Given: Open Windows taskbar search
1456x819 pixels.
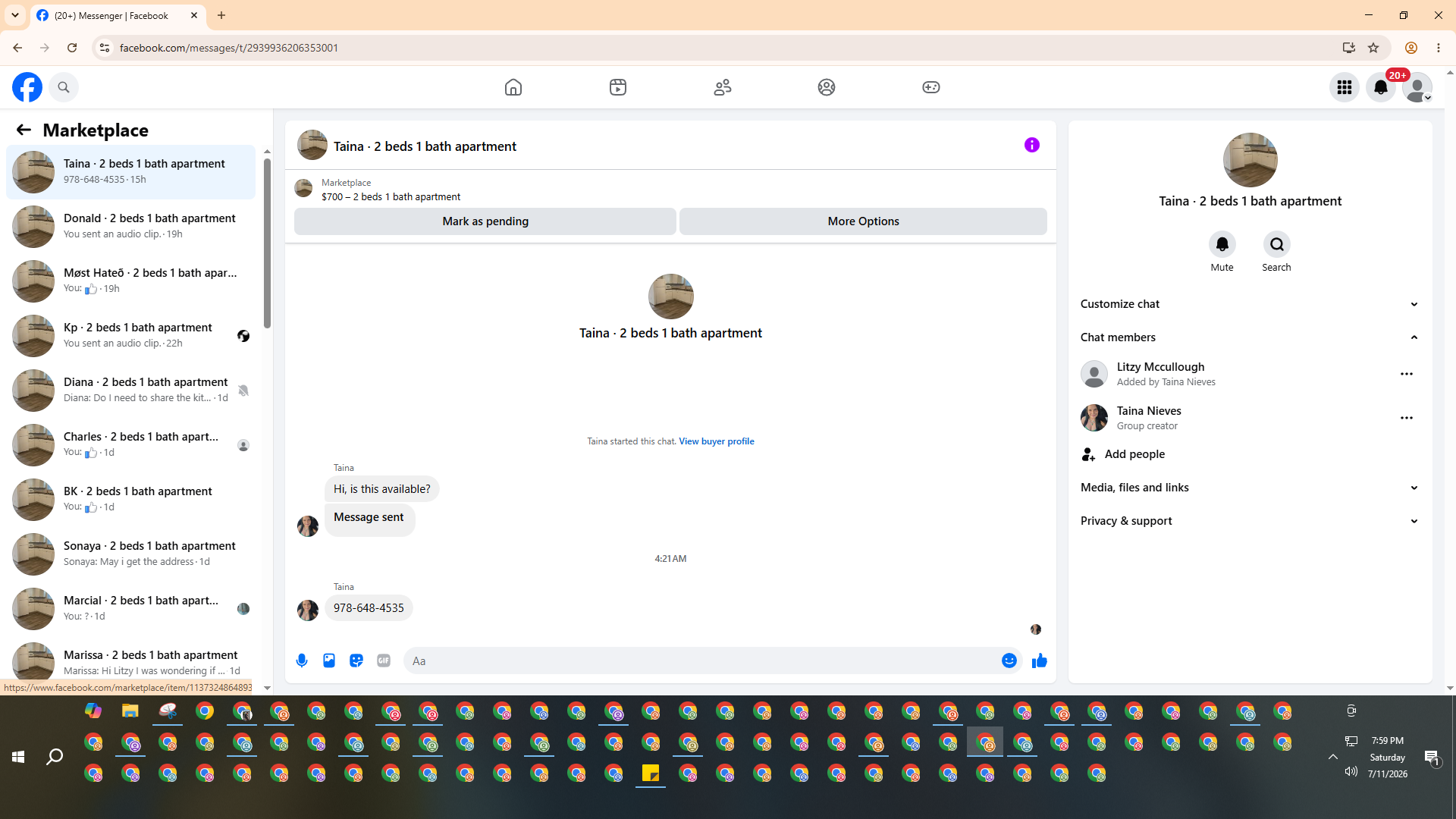Looking at the screenshot, I should click(x=55, y=757).
